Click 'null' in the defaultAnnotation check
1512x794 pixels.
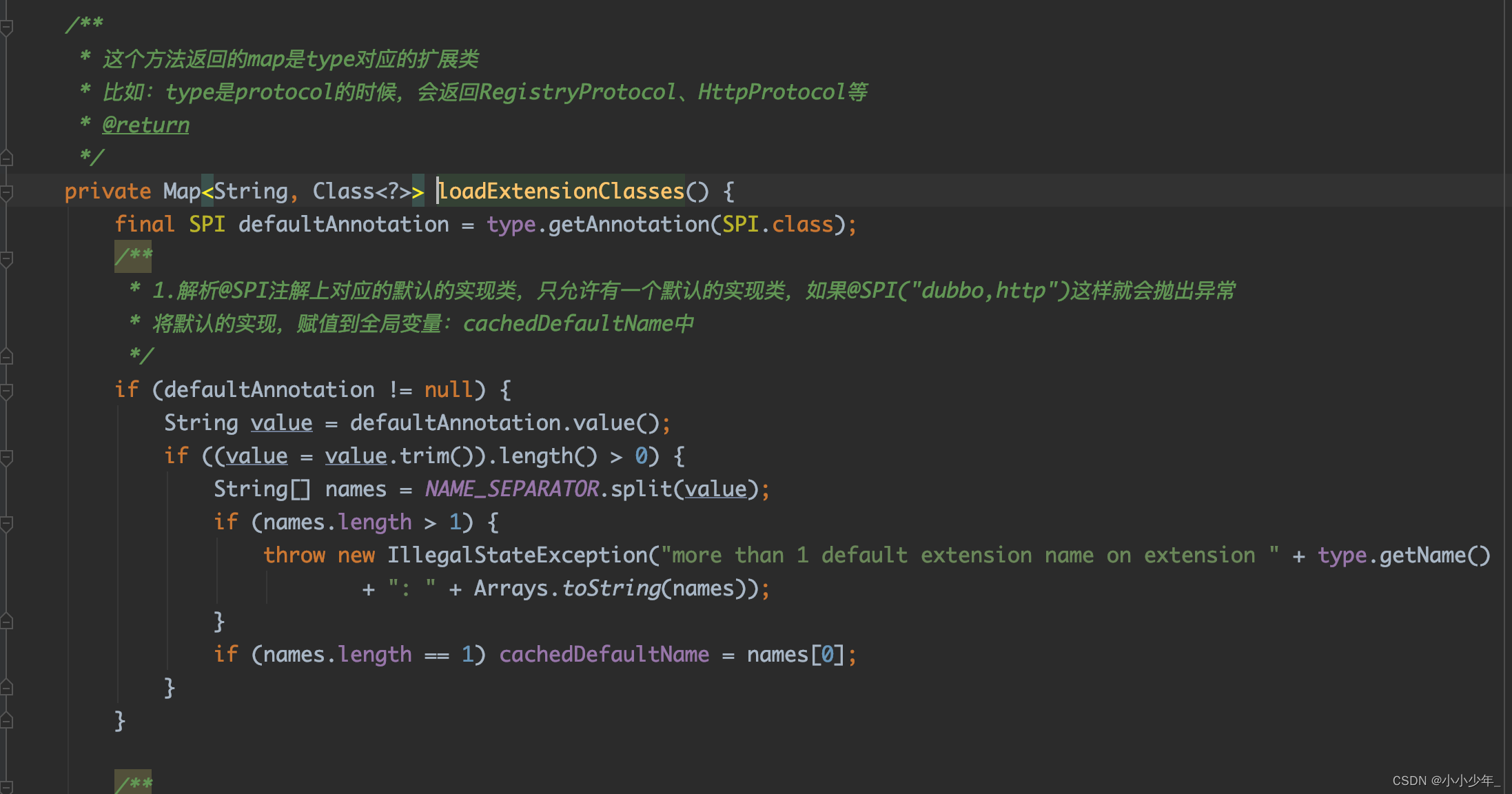coord(449,389)
